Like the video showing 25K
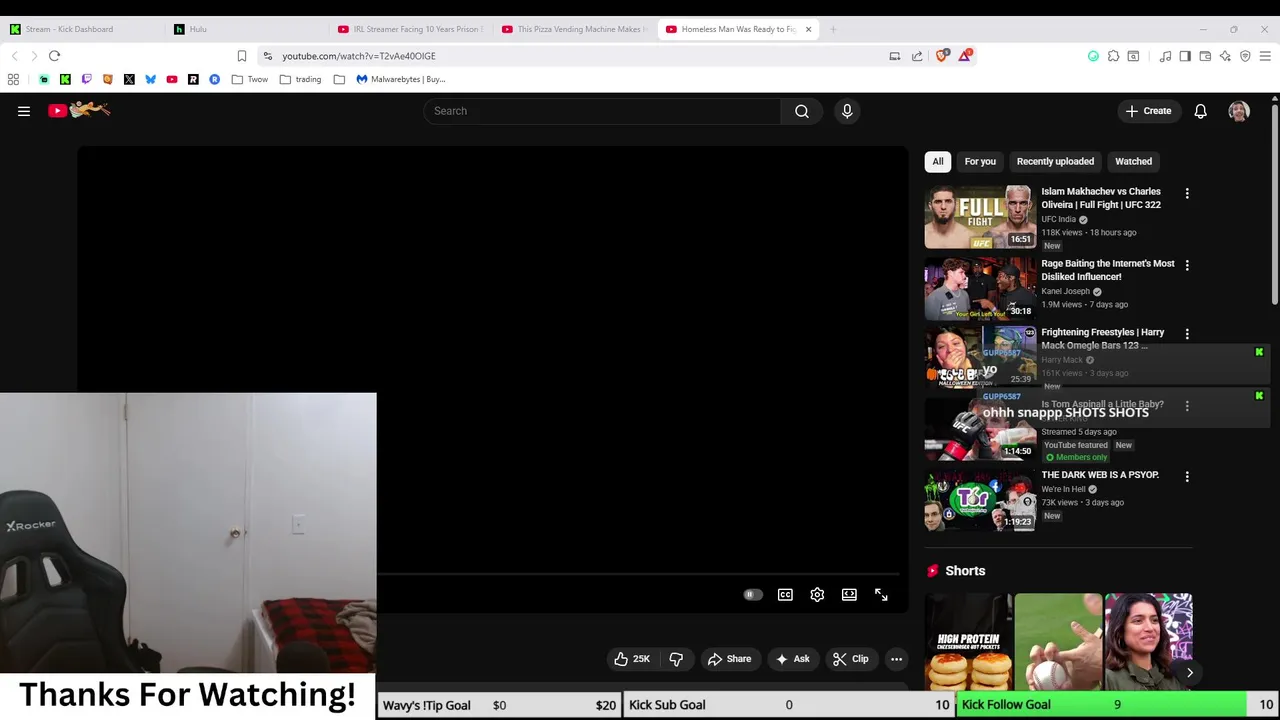 pos(632,659)
